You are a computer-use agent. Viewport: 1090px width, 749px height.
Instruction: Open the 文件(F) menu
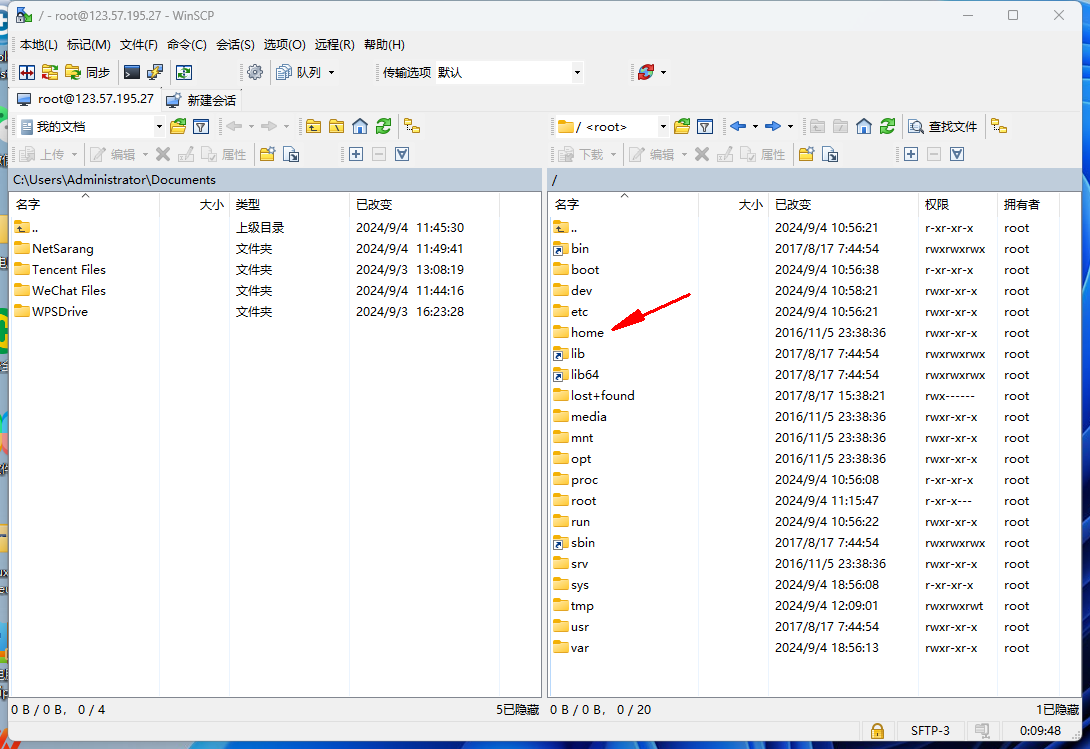138,45
